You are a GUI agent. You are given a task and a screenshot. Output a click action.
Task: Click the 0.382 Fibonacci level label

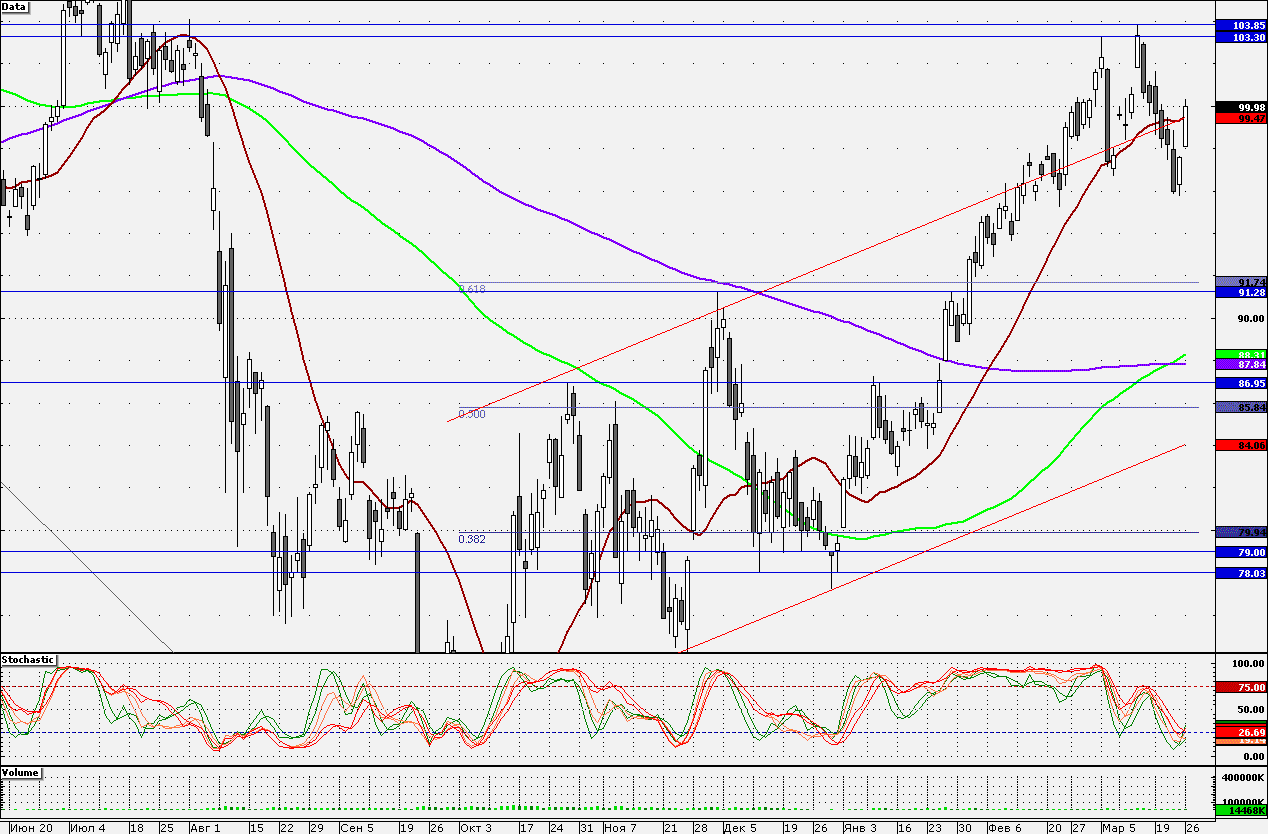pyautogui.click(x=472, y=539)
